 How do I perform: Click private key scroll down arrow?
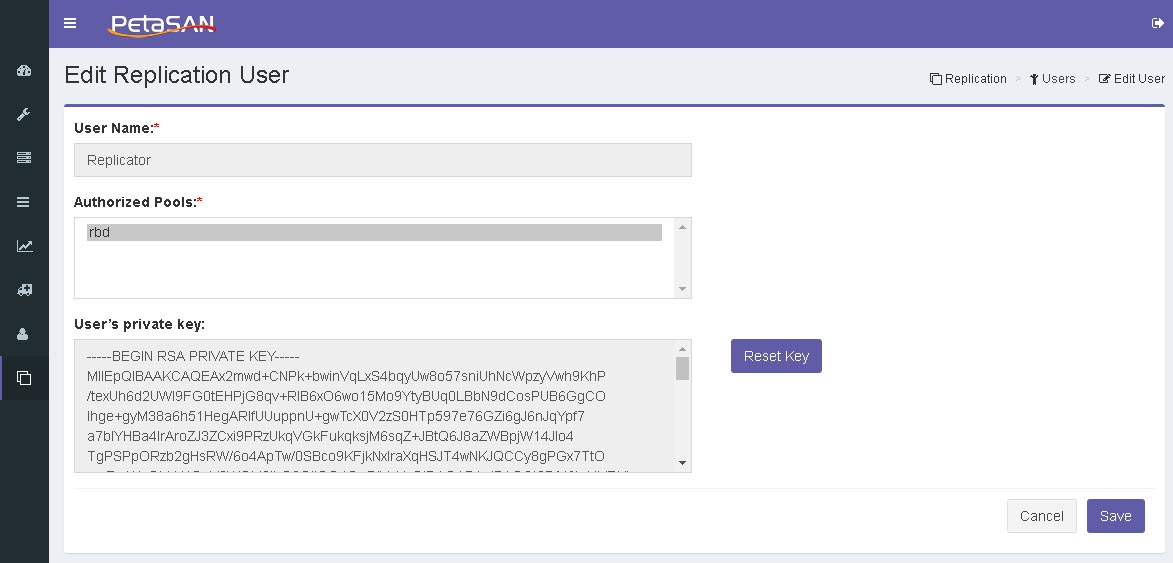coord(682,463)
